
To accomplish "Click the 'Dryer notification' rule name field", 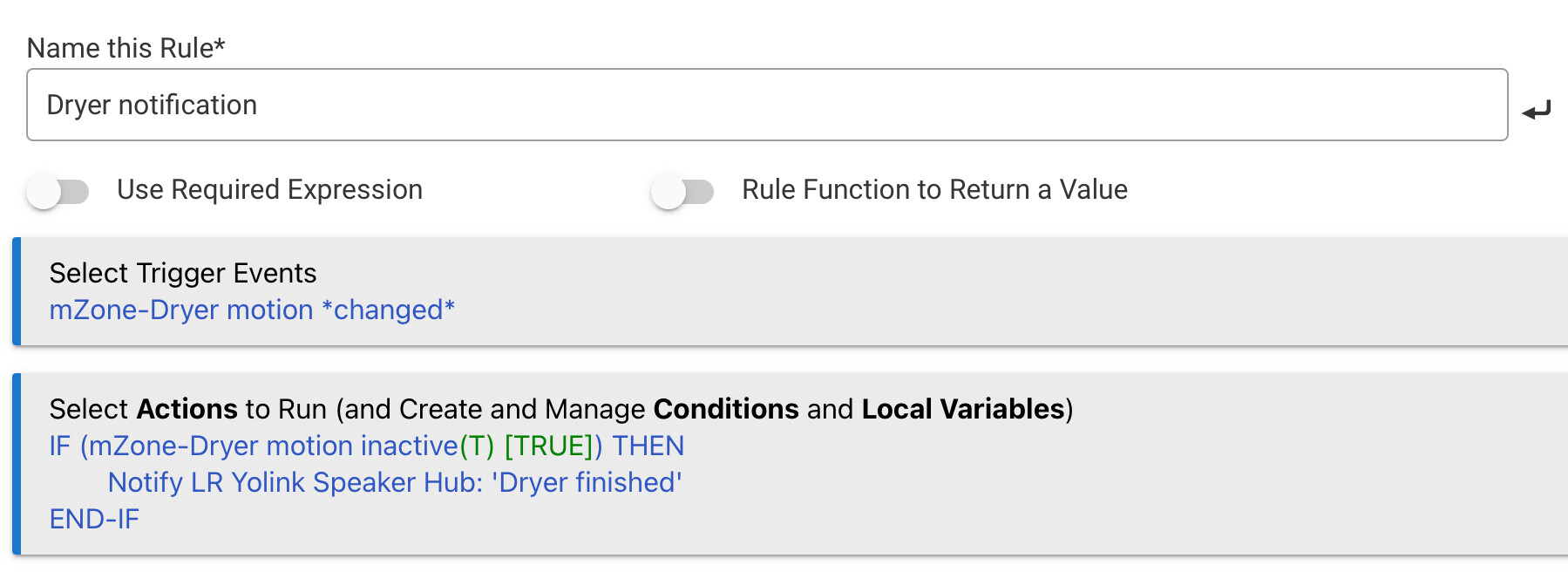I will (767, 105).
